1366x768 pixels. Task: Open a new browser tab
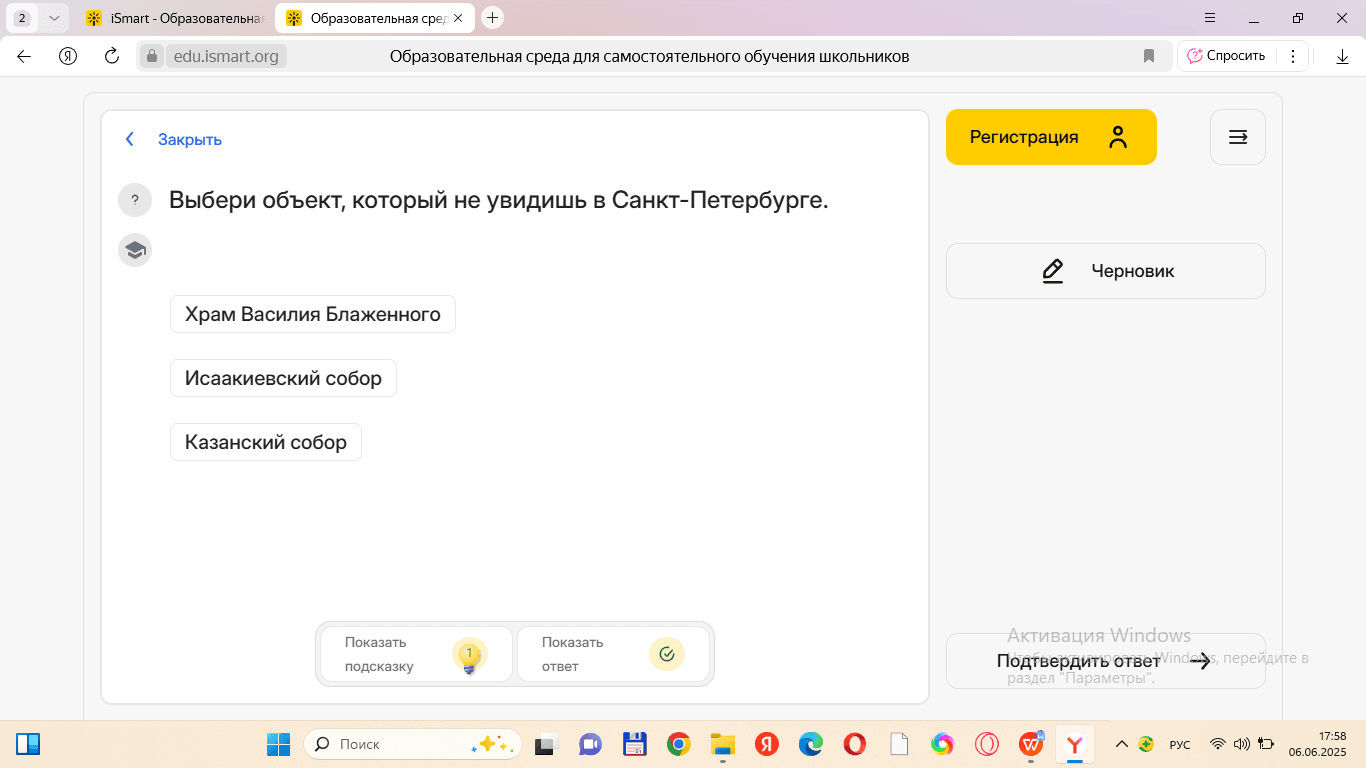[492, 18]
